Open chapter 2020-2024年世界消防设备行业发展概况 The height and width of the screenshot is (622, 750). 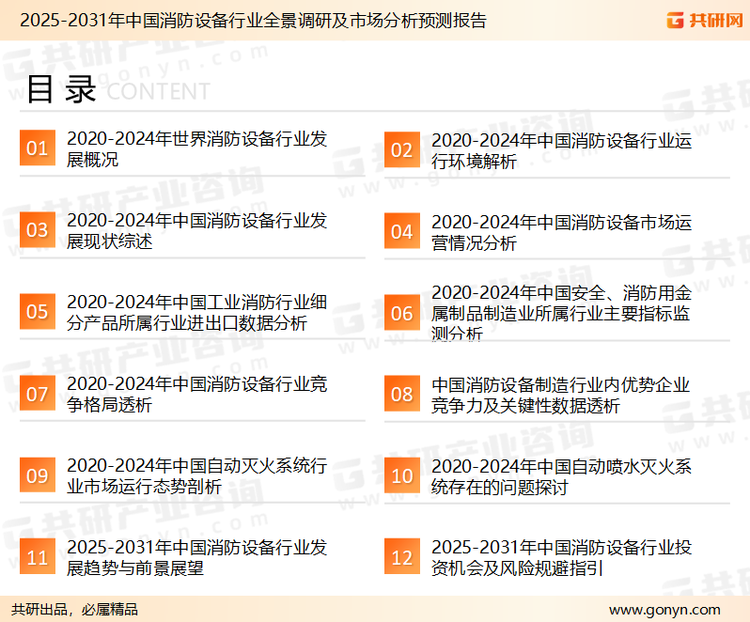(x=197, y=149)
